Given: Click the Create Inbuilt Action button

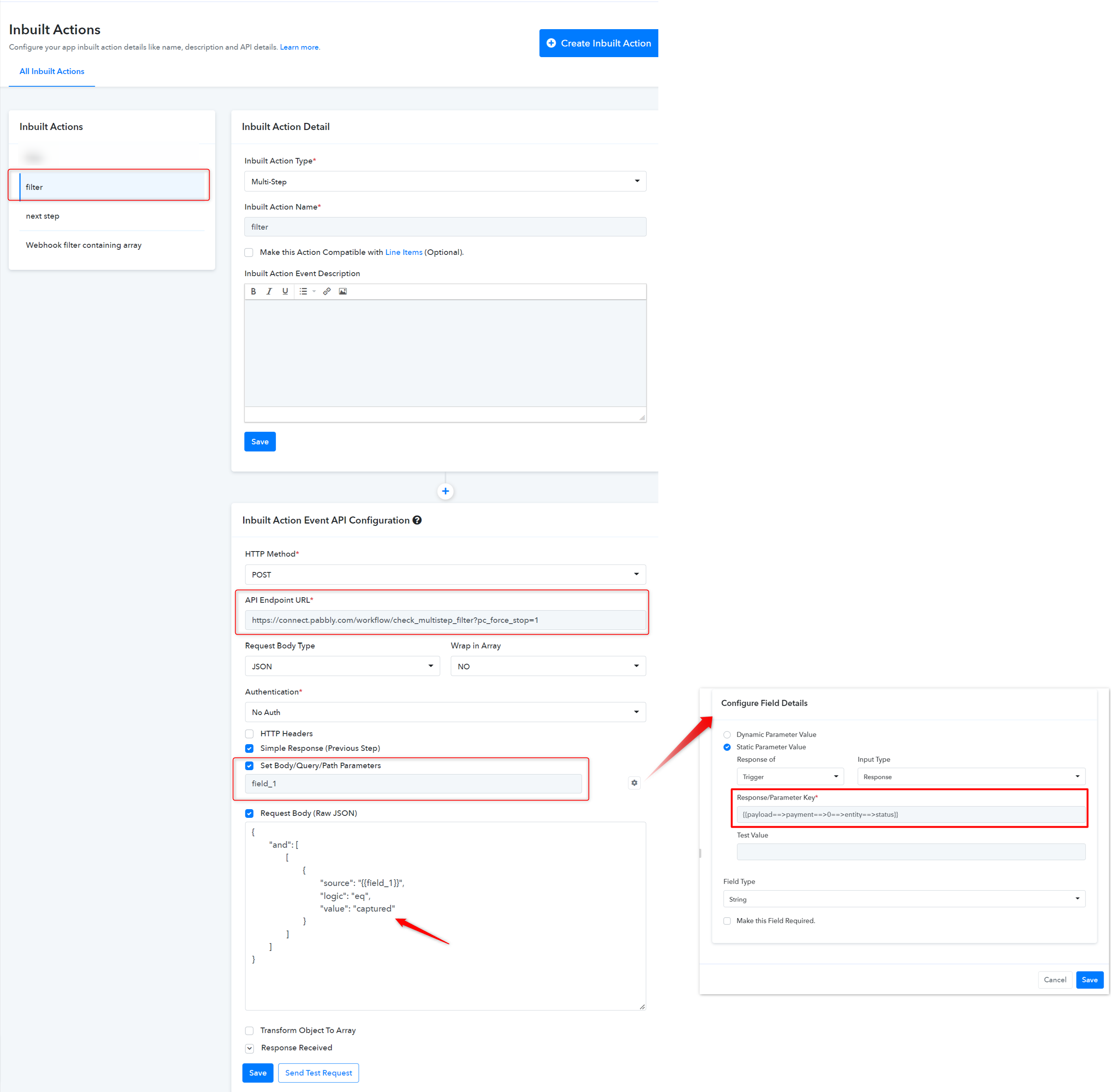Looking at the screenshot, I should coord(598,43).
